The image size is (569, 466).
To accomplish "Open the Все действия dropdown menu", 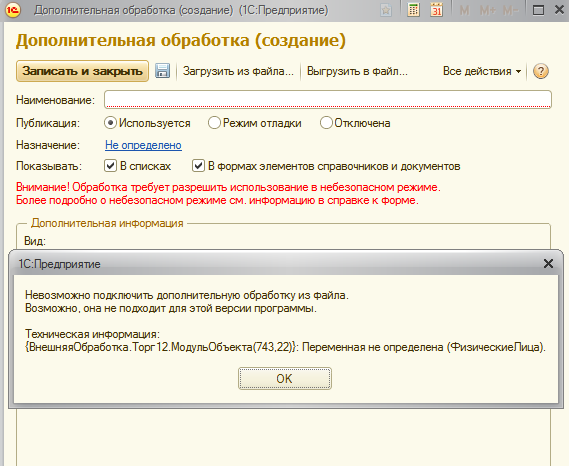I will coord(482,71).
